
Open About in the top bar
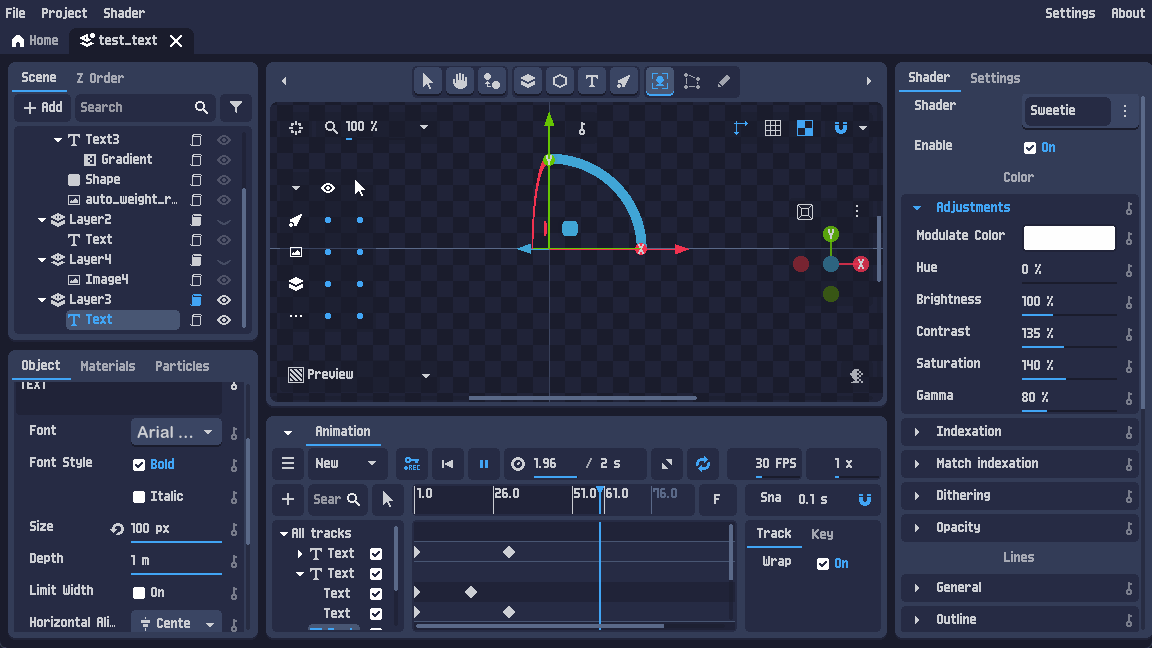point(1128,13)
